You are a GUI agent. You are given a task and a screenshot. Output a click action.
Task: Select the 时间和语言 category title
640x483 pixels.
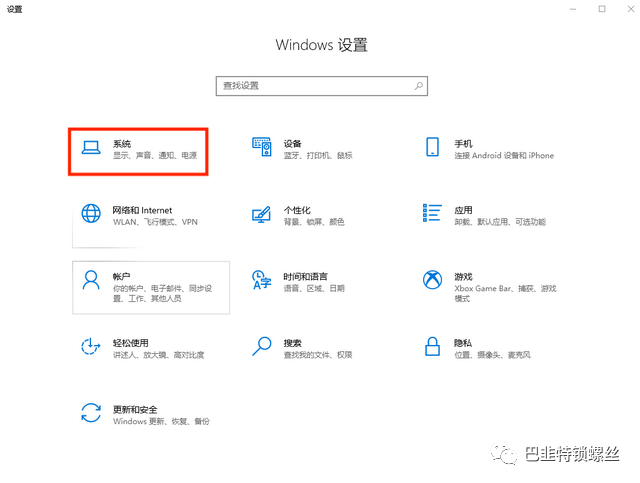point(306,276)
